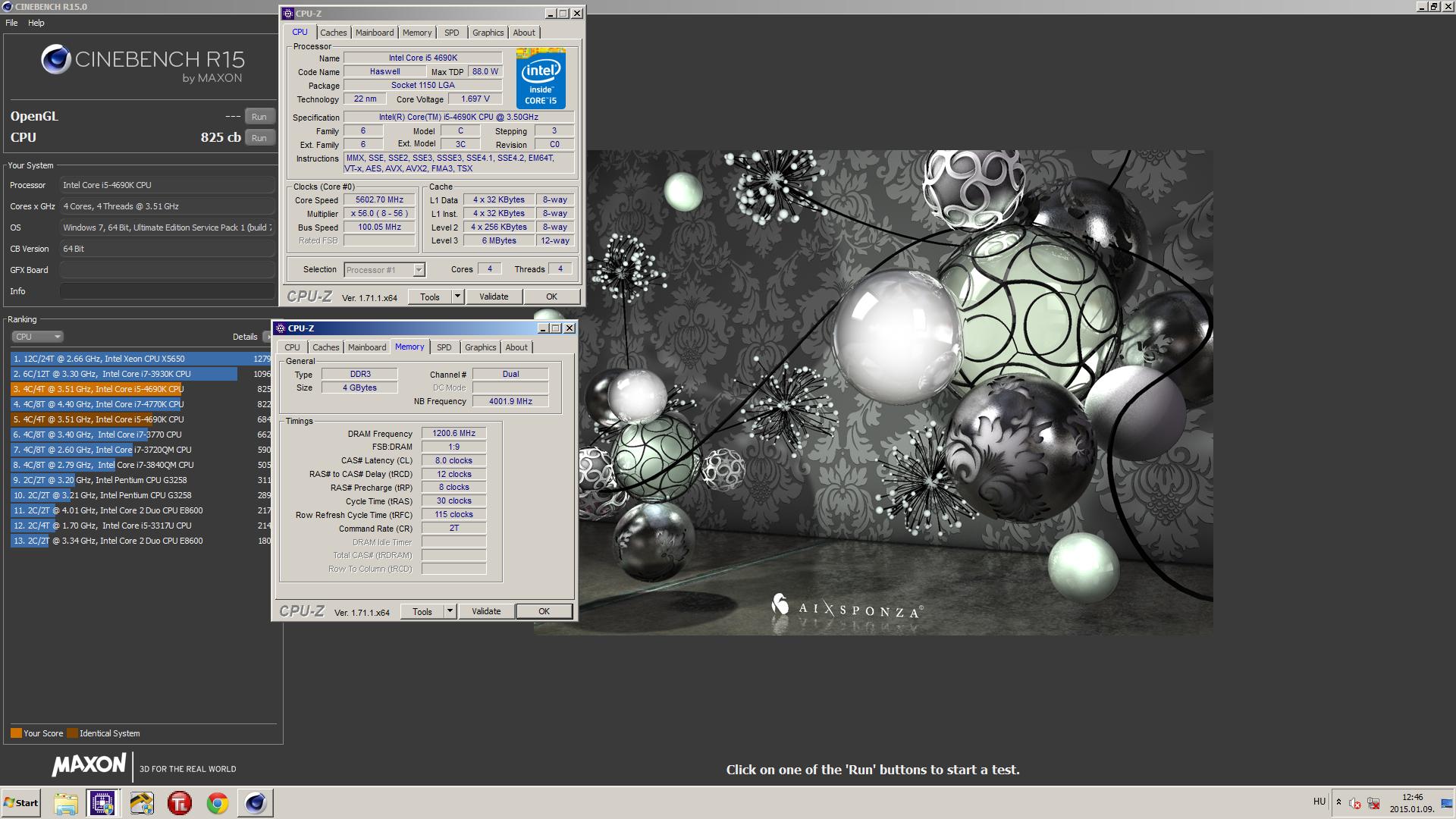Screen dimensions: 1456x819
Task: Click the Core Speed value 5602.70 MHz
Action: click(x=379, y=200)
